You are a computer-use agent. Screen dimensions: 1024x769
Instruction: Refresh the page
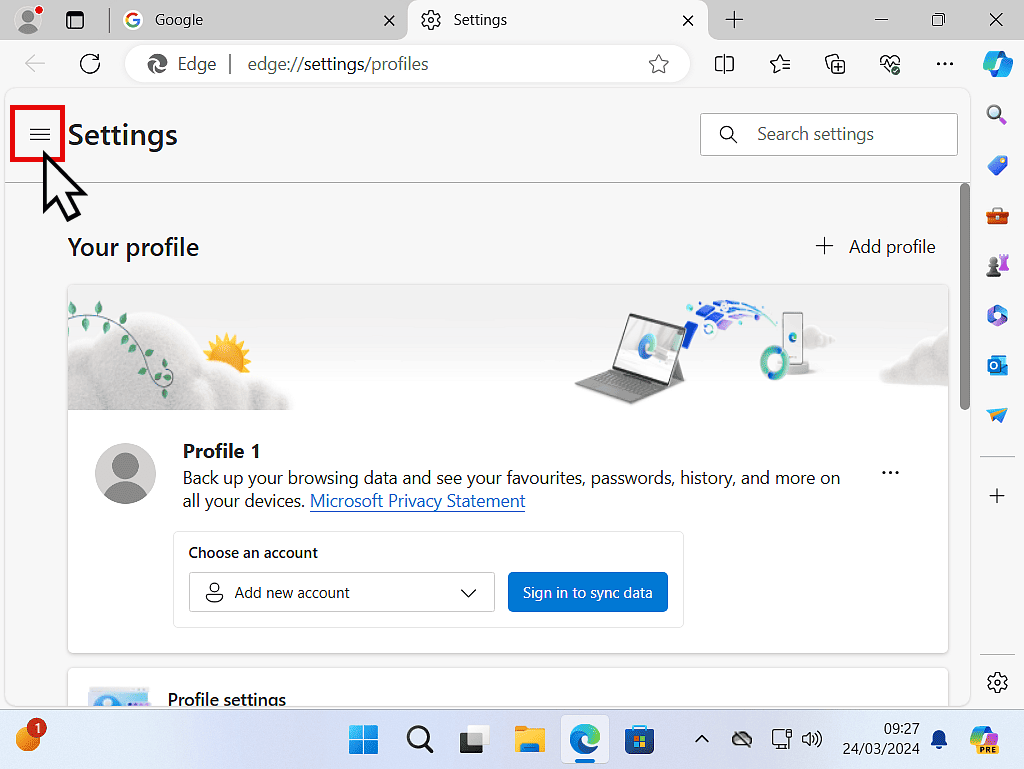click(90, 64)
